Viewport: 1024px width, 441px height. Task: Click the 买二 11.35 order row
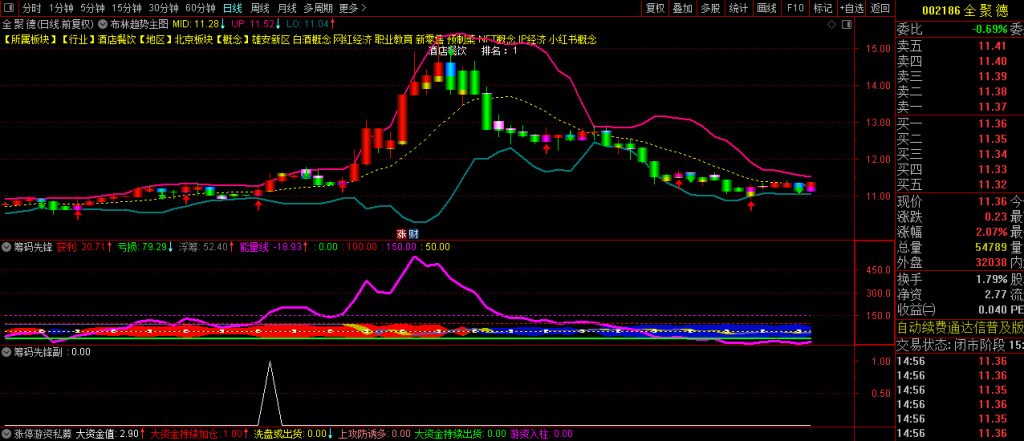(959, 139)
